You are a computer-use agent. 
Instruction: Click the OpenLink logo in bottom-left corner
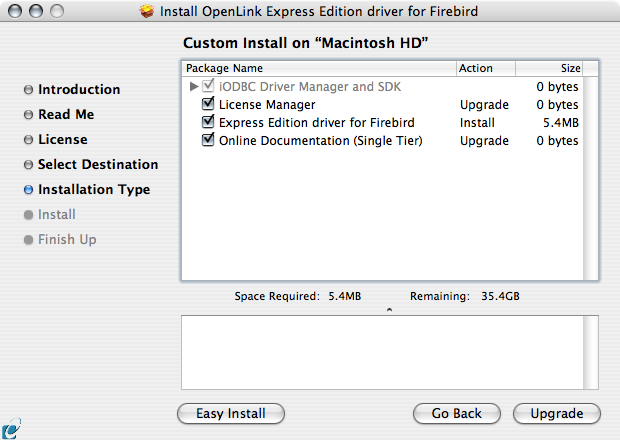10,429
